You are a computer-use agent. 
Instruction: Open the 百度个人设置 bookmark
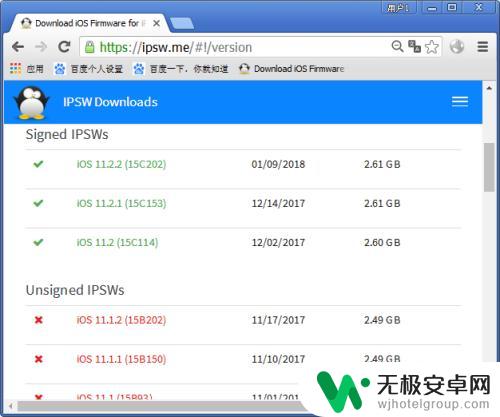click(x=89, y=69)
